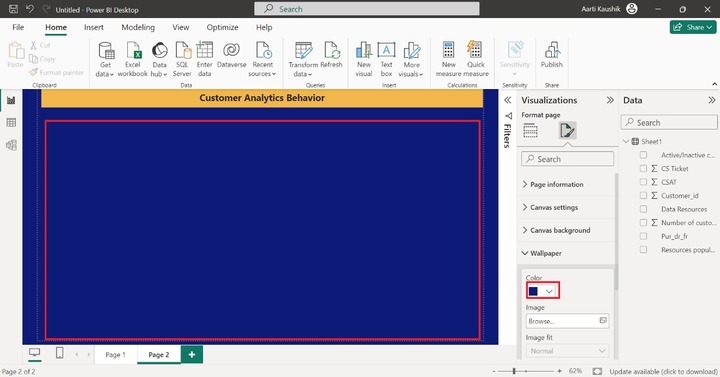Open wallpaper Color picker swatch

(543, 291)
